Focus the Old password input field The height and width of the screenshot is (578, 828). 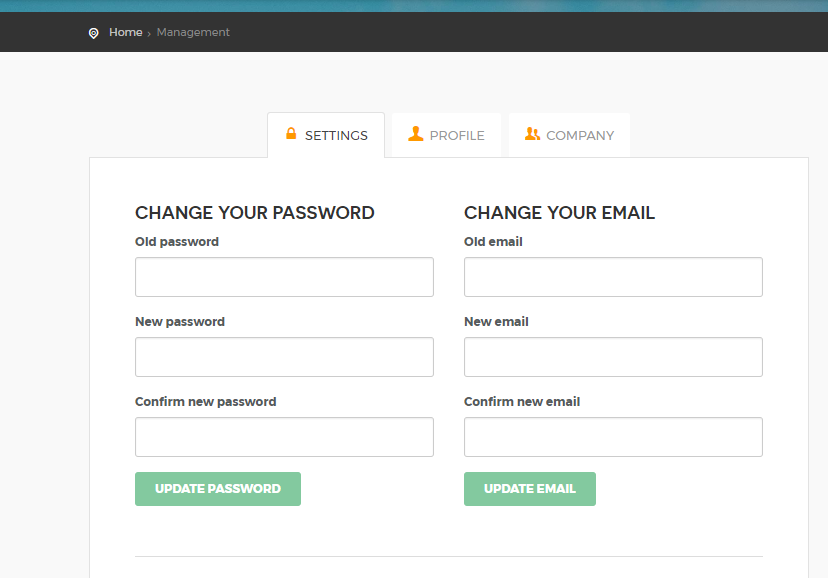click(x=284, y=277)
